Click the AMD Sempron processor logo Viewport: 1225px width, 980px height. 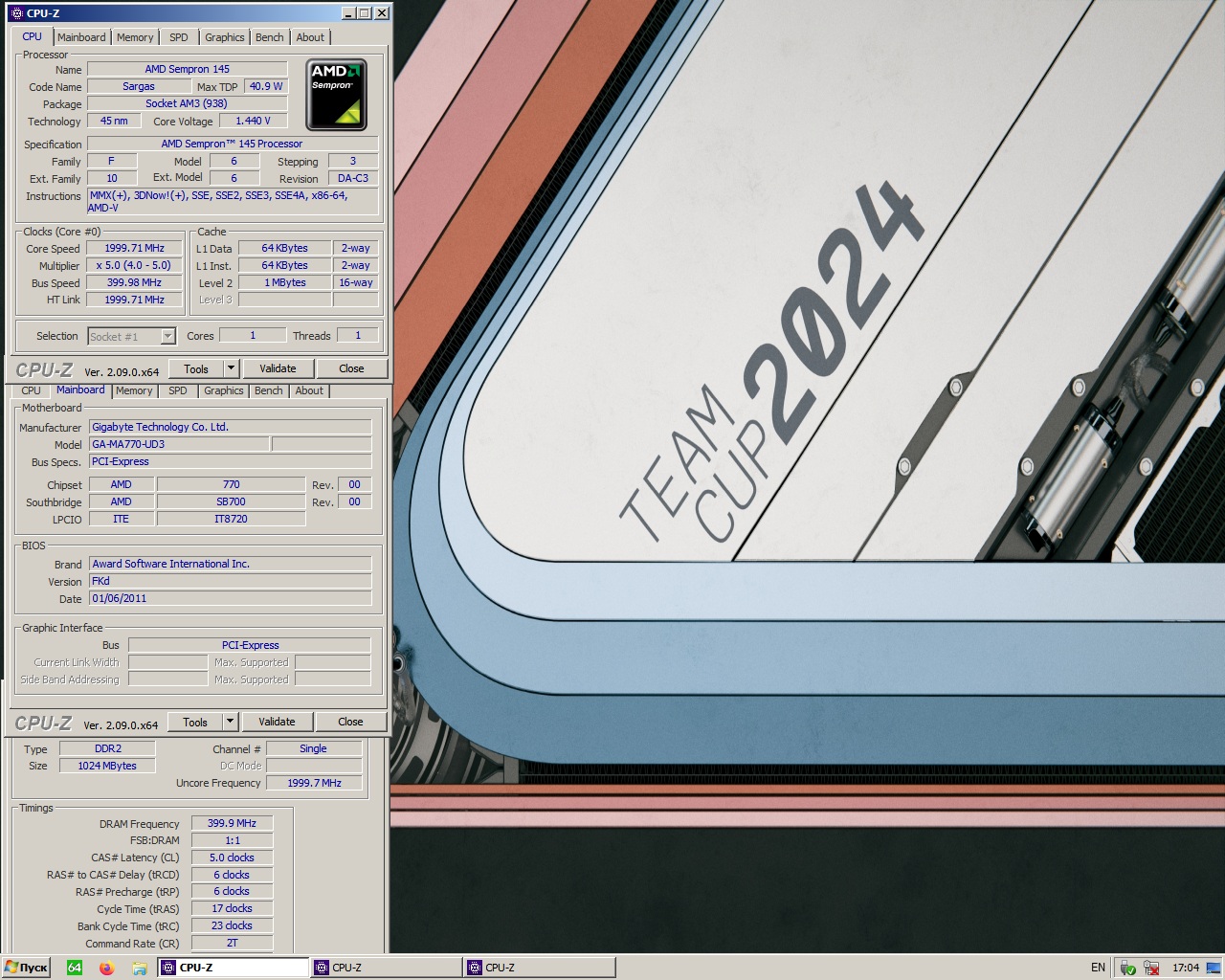coord(336,95)
